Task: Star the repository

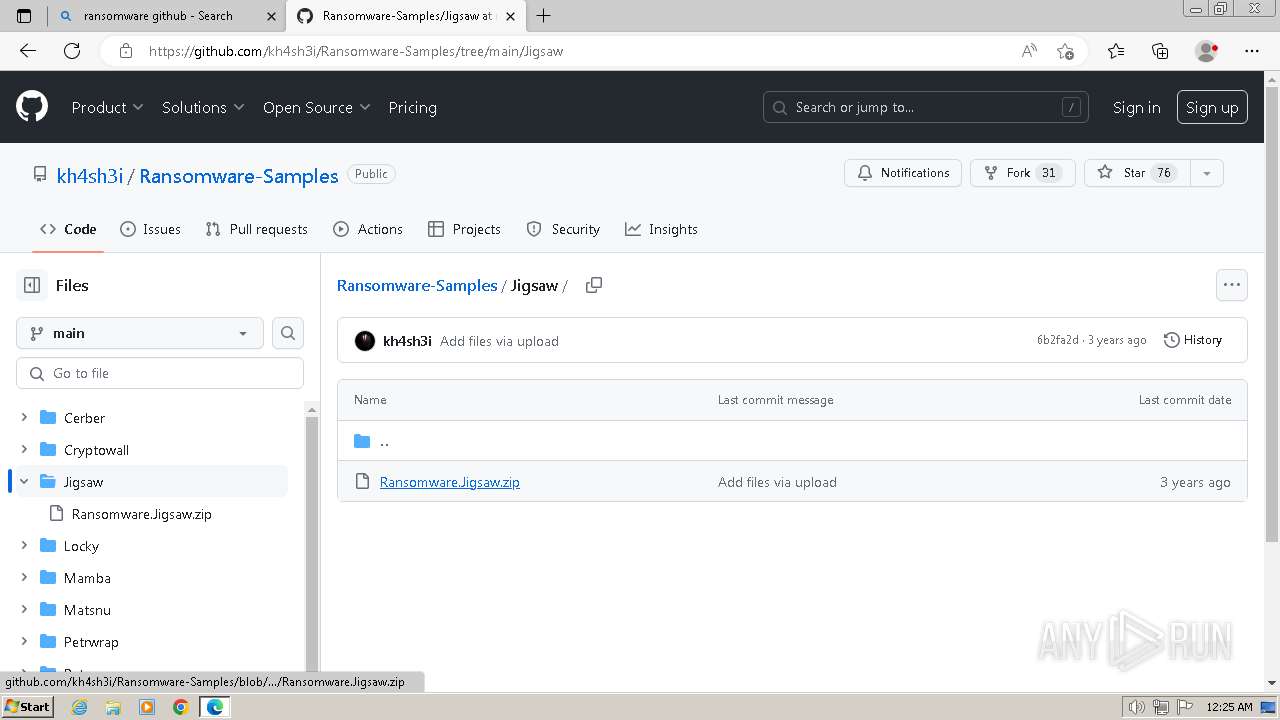Action: coord(1137,173)
